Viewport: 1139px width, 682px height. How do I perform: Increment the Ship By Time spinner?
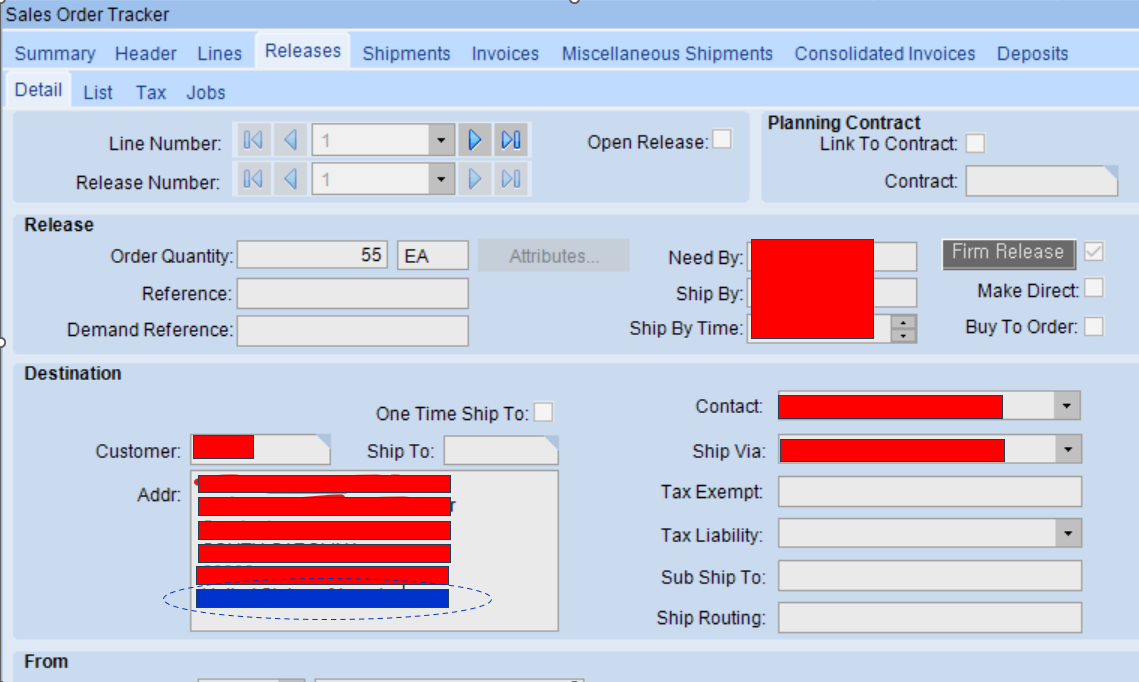[903, 322]
